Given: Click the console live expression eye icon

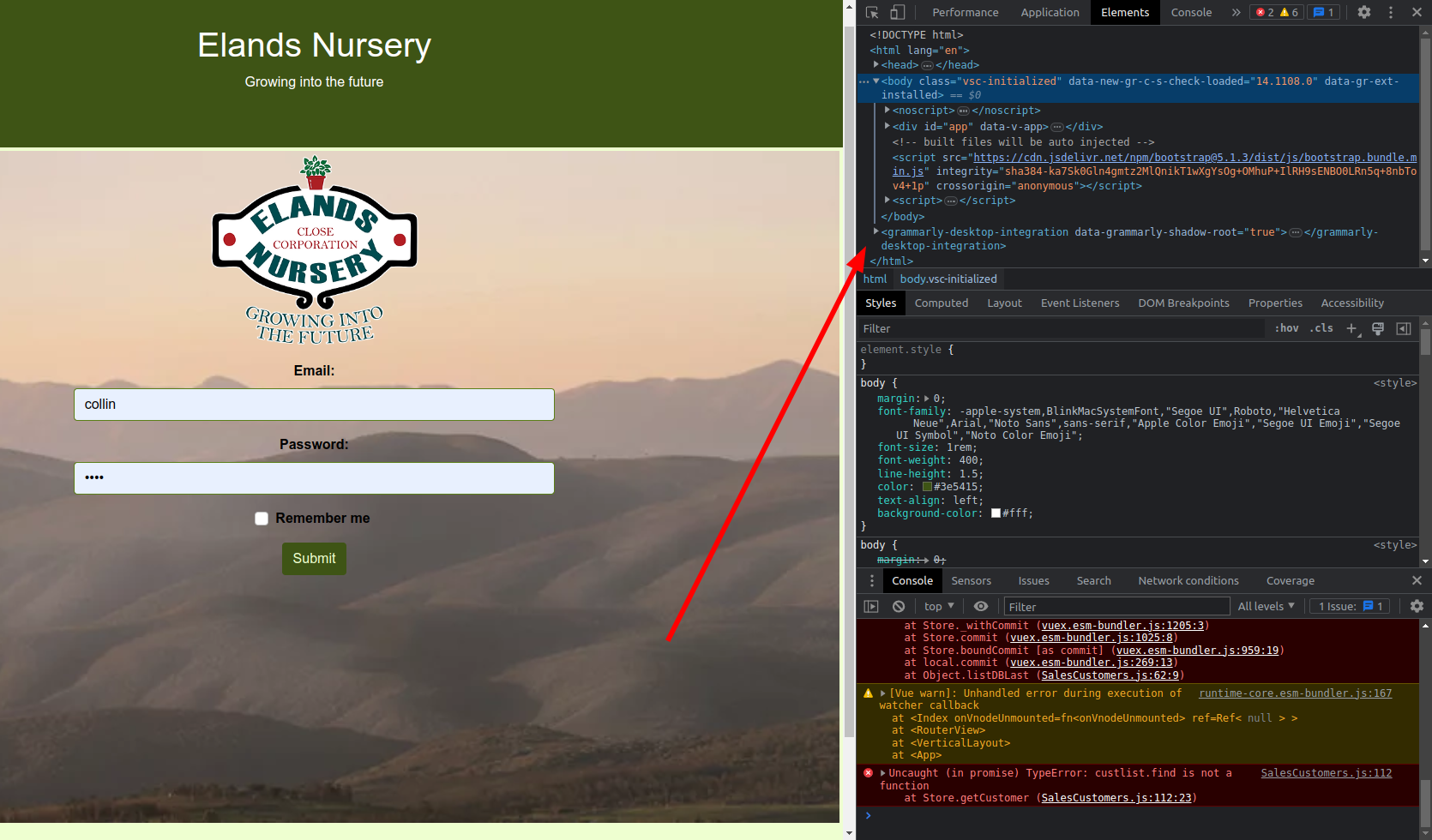Looking at the screenshot, I should click(x=981, y=606).
